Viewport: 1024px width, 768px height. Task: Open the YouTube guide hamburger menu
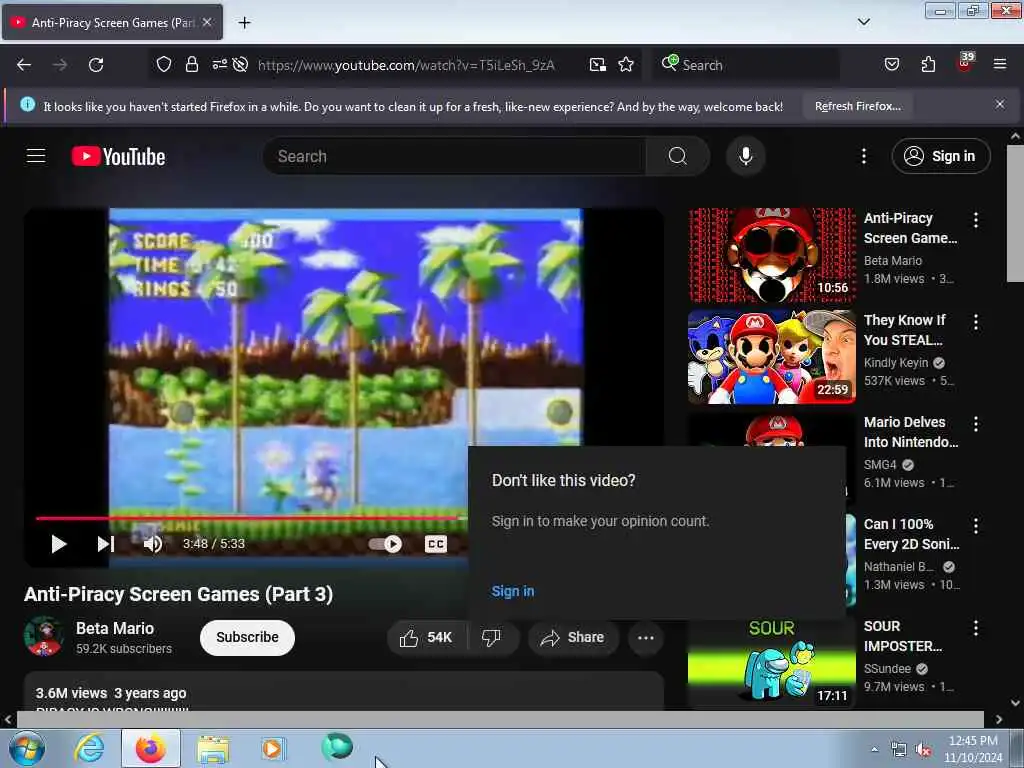click(x=36, y=156)
